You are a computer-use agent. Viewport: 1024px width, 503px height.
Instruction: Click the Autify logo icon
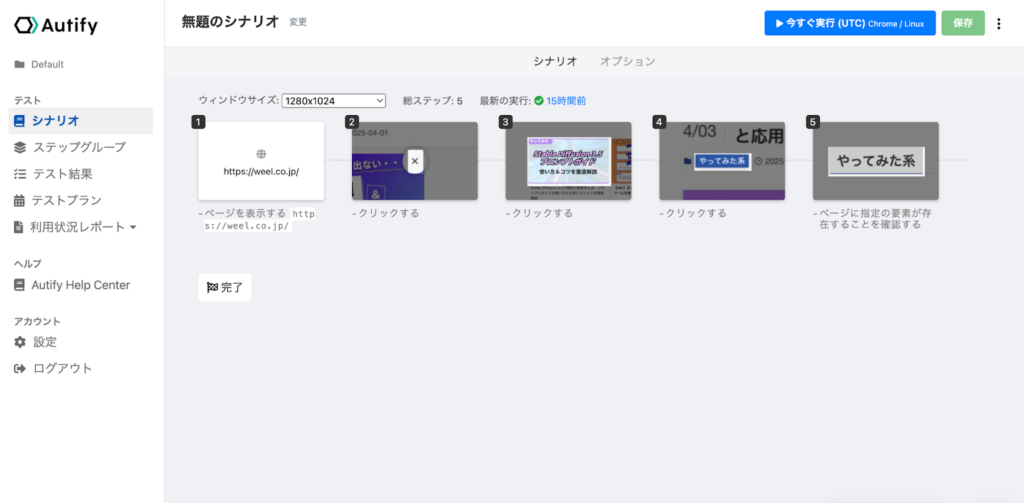coord(26,25)
